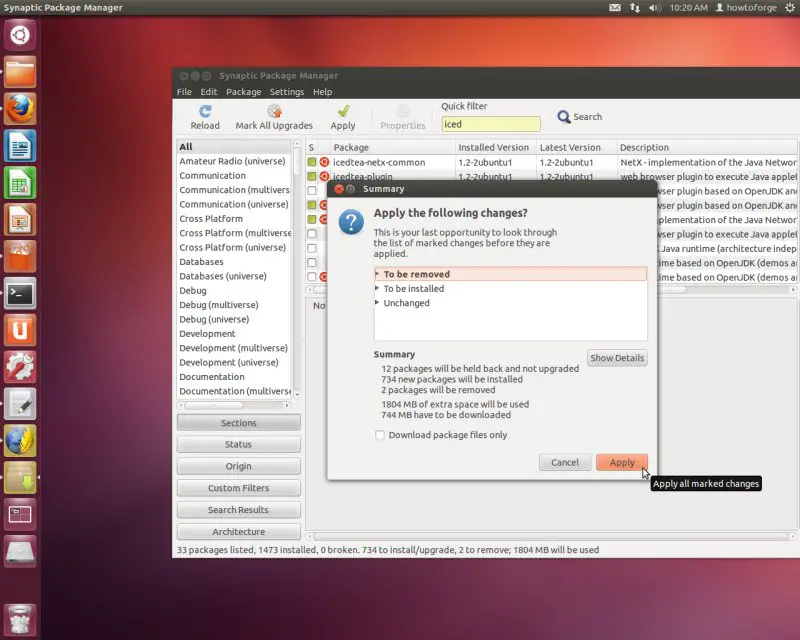800x640 pixels.
Task: Switch to the Origin filter view
Action: click(x=238, y=466)
